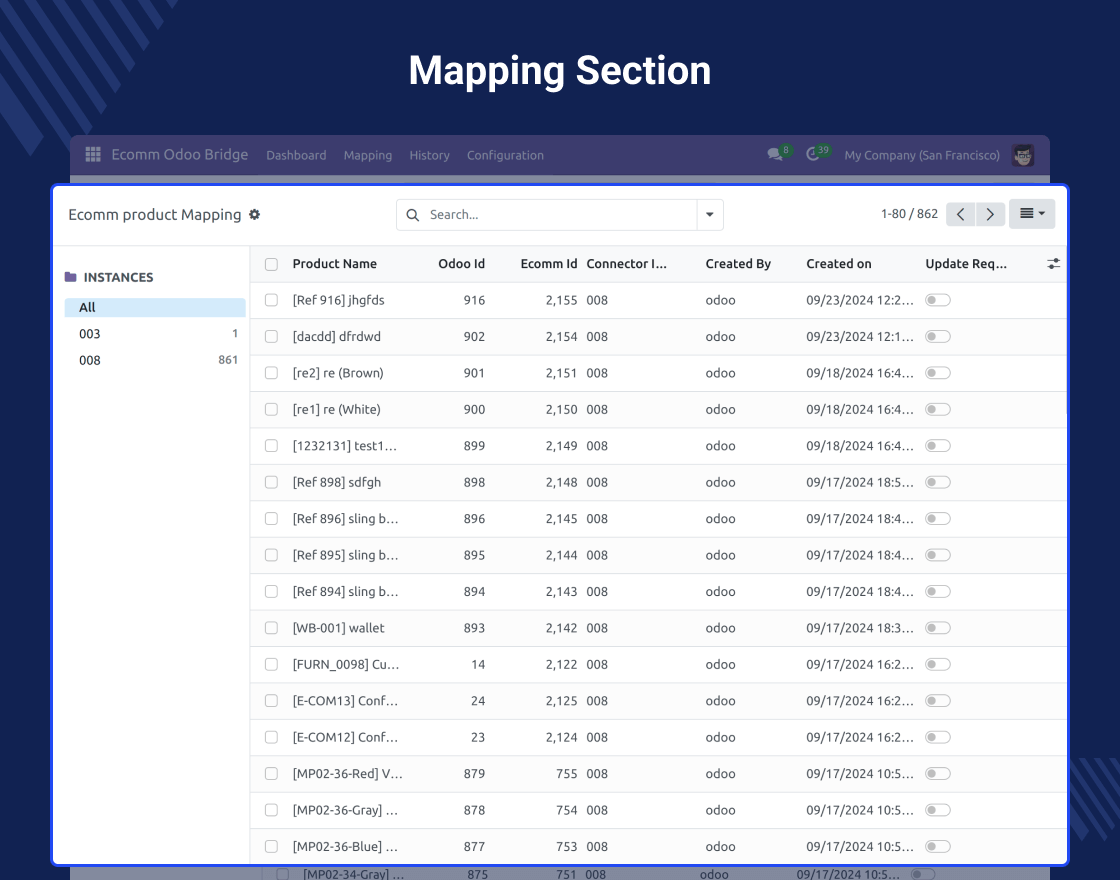Click Ecomm Id cell 2,151
The width and height of the screenshot is (1120, 880).
pos(561,373)
